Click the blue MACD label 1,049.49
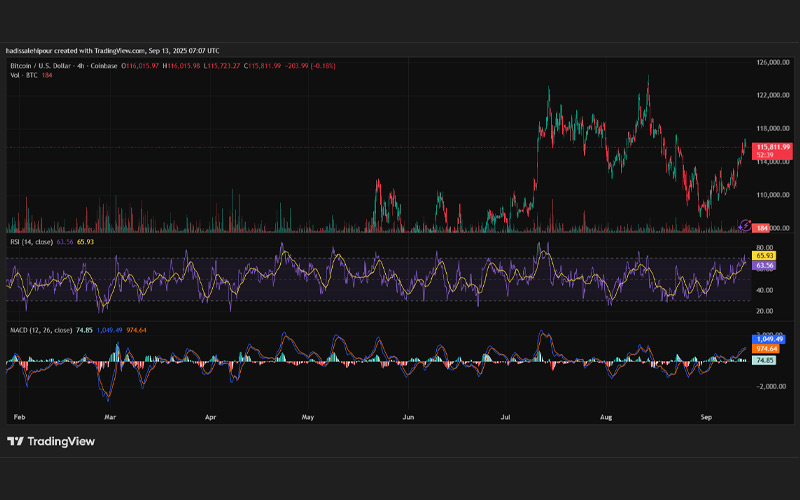The height and width of the screenshot is (500, 800). click(769, 339)
